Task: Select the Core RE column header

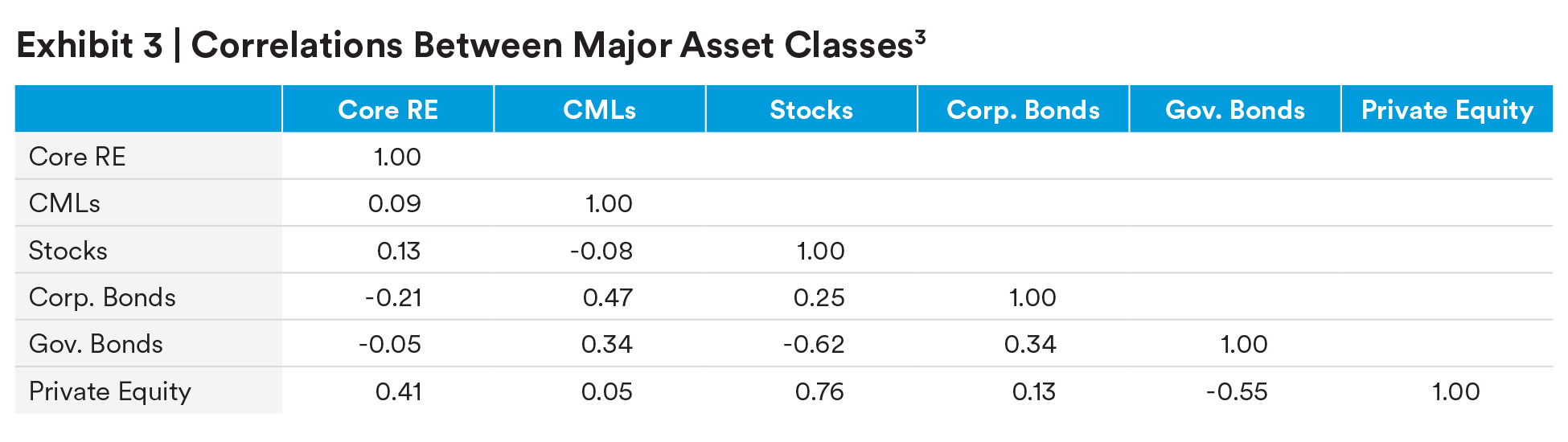Action: click(388, 109)
